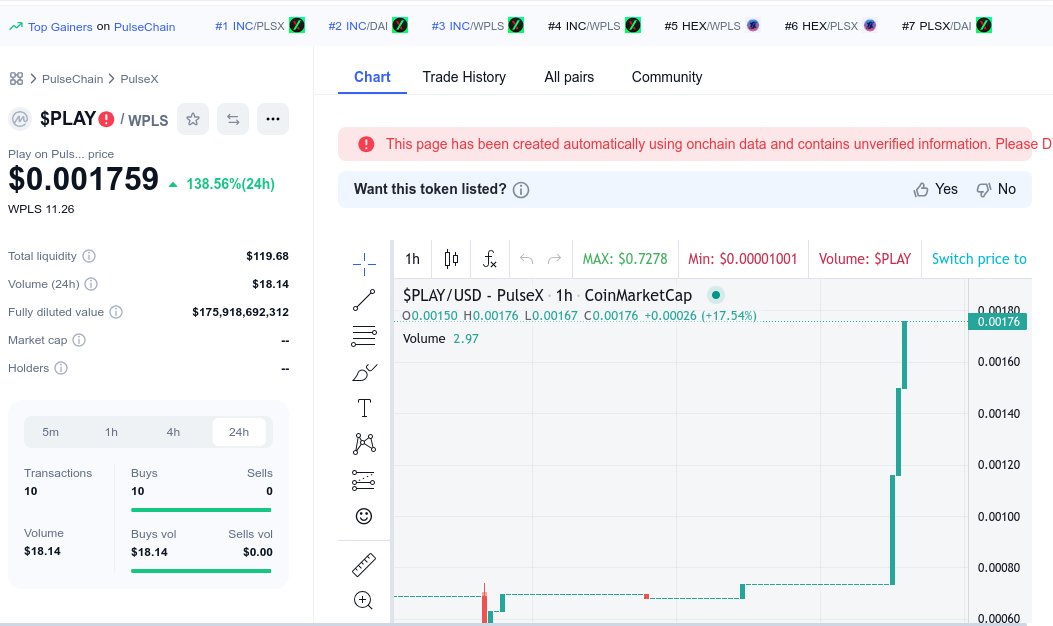Open the three-dot more options menu

coord(273,119)
